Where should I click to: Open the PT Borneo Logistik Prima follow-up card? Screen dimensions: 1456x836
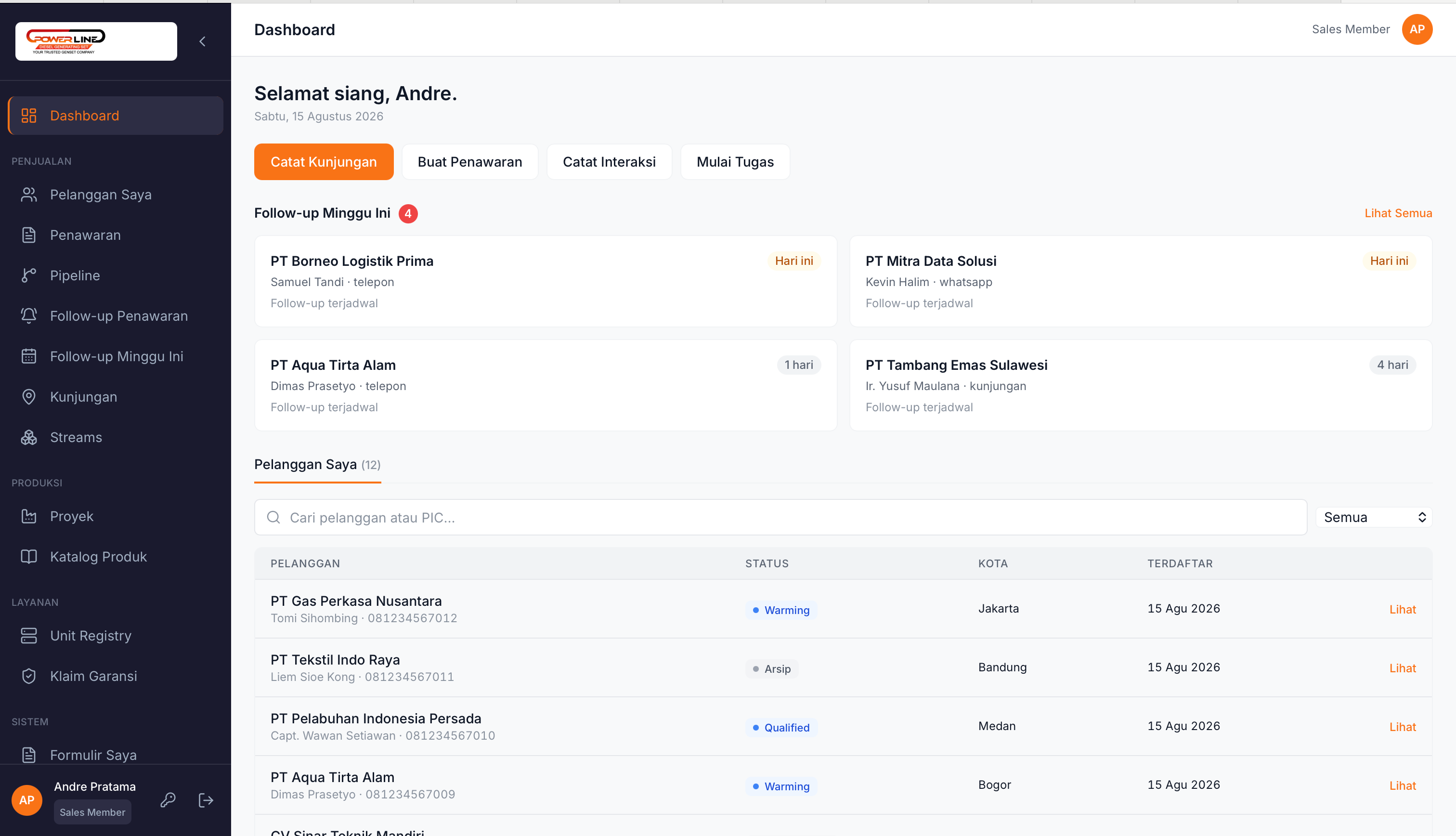(545, 281)
